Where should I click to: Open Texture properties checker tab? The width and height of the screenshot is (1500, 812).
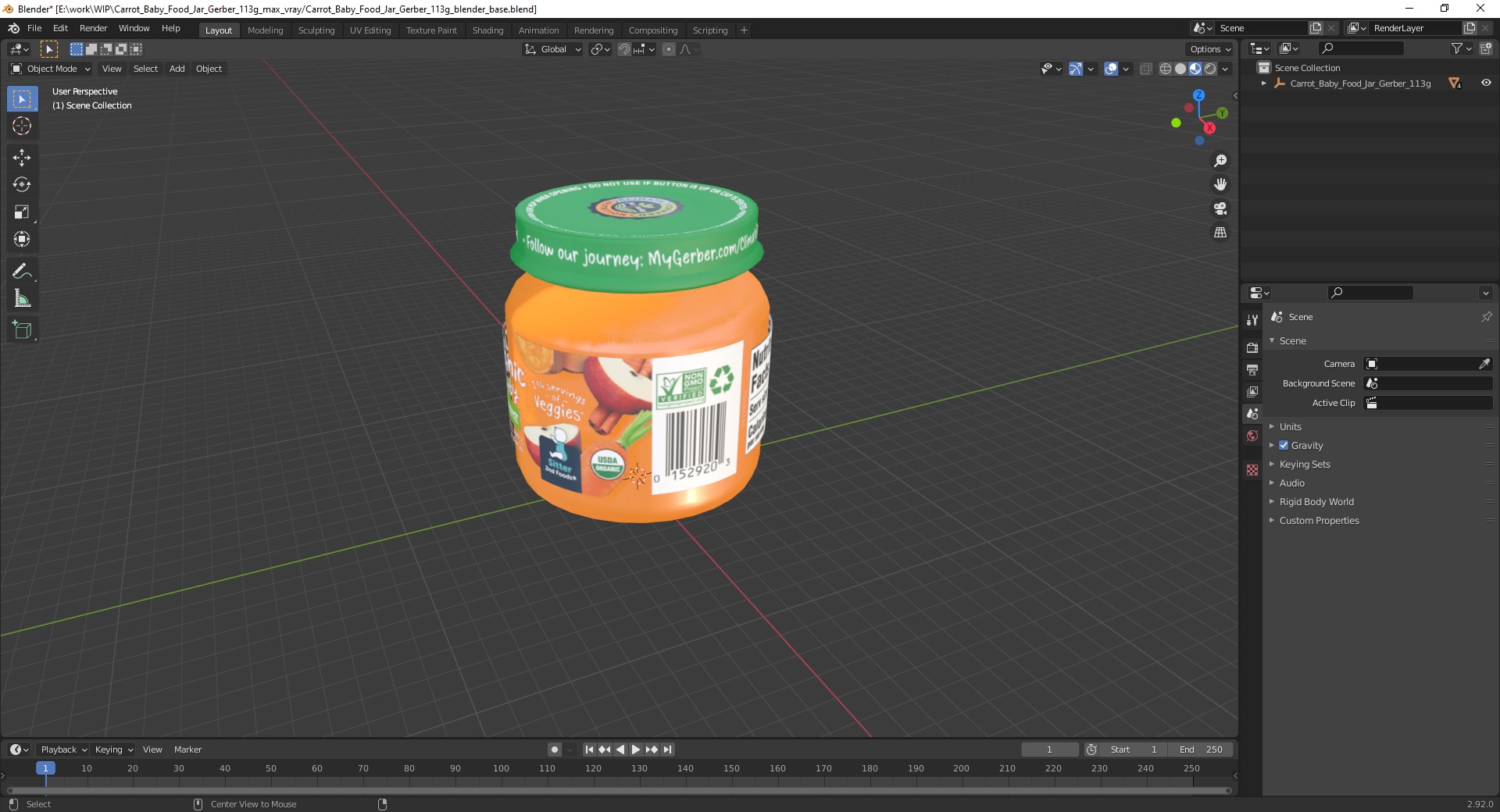pyautogui.click(x=1252, y=470)
